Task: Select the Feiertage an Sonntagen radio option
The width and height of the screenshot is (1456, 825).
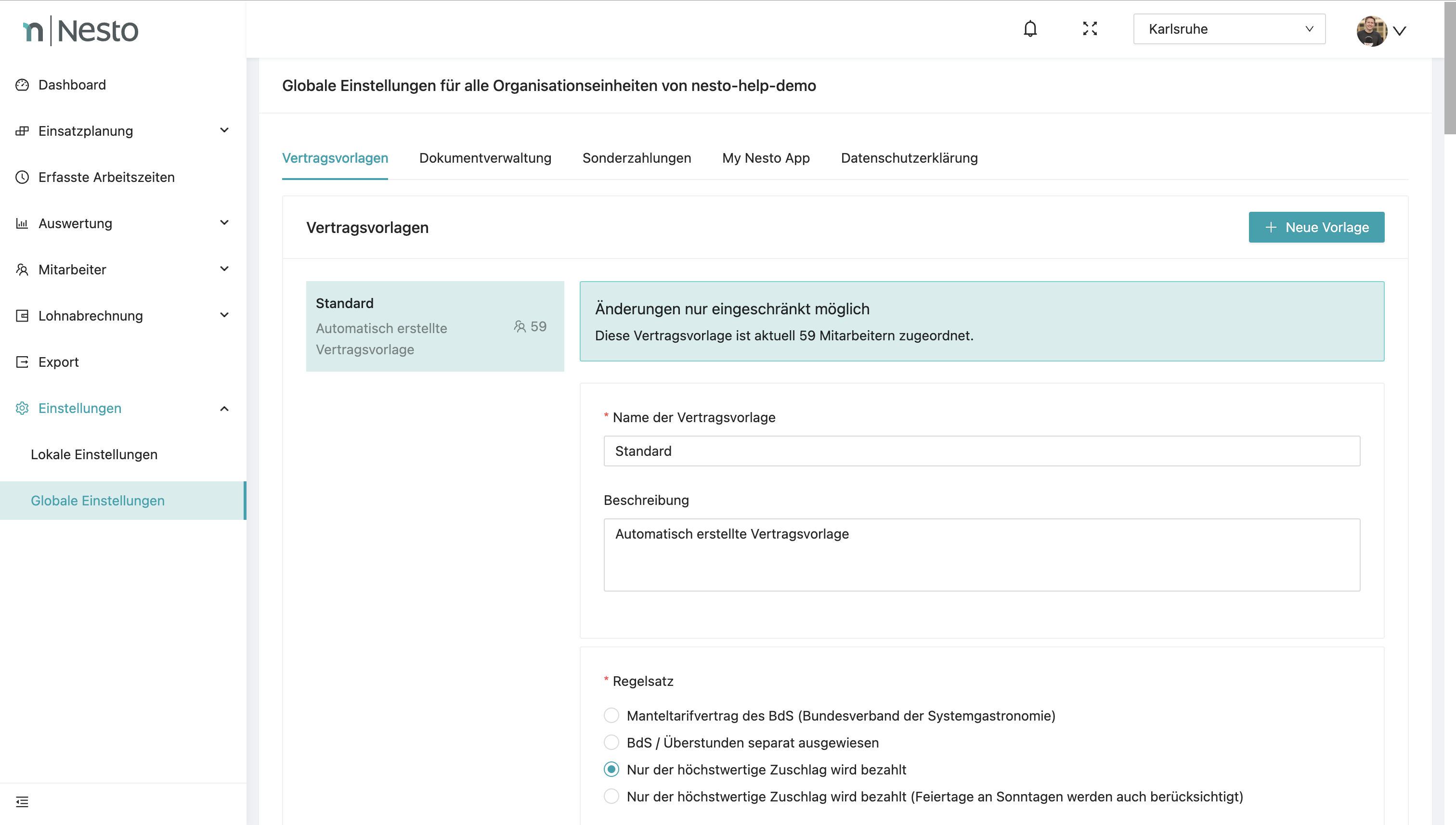Action: point(611,797)
